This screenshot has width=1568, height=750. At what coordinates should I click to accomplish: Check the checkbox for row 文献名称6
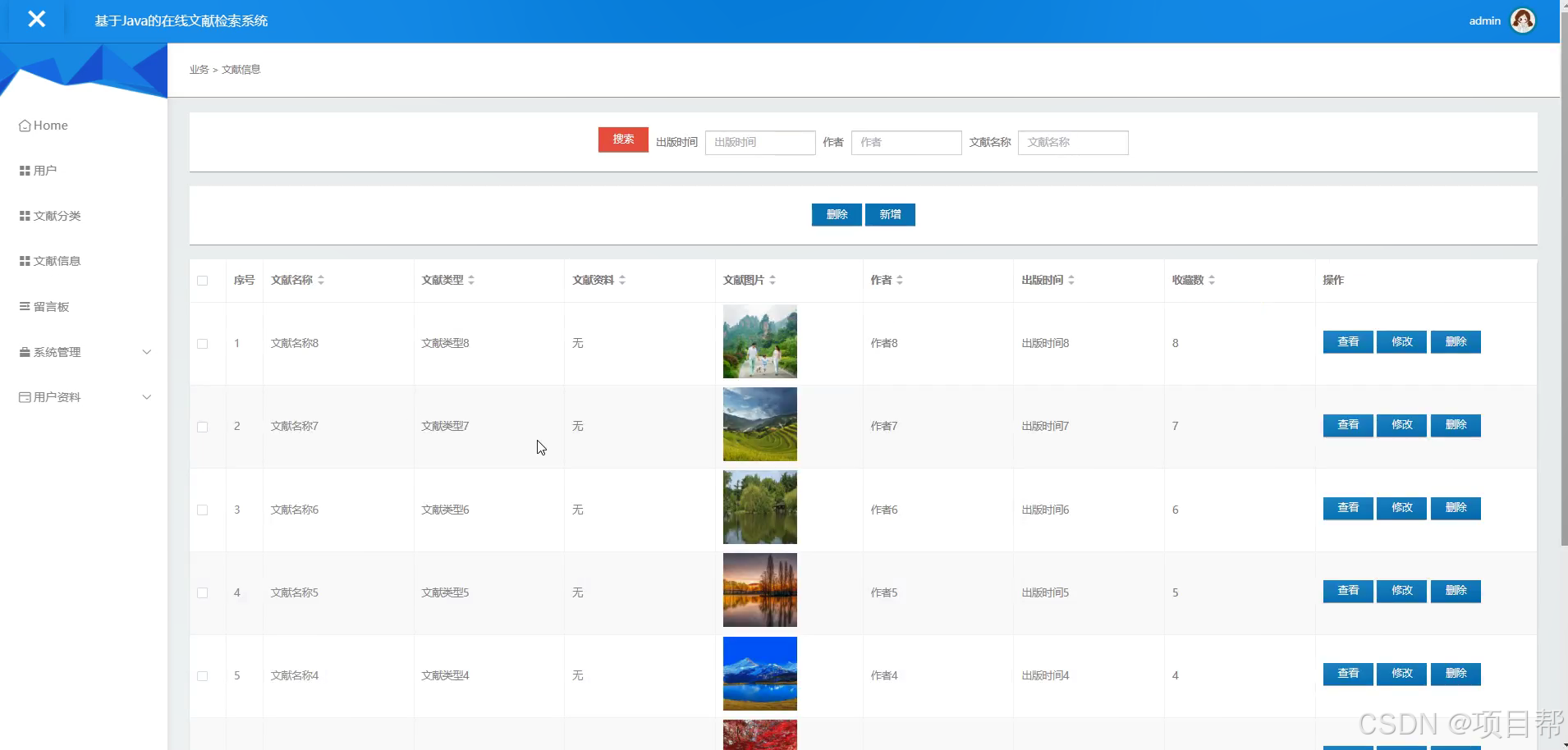coord(203,510)
